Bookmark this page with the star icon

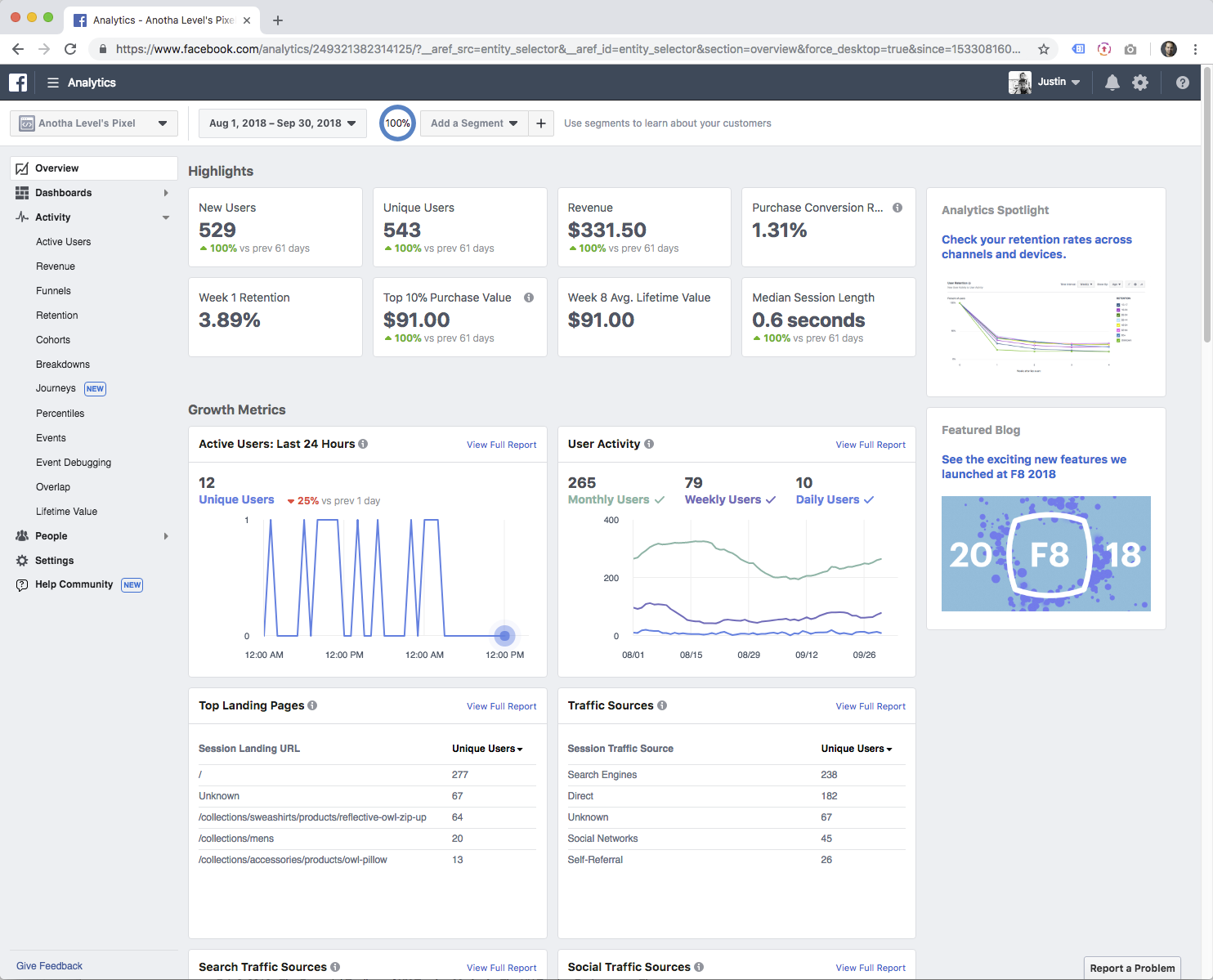(x=1044, y=49)
